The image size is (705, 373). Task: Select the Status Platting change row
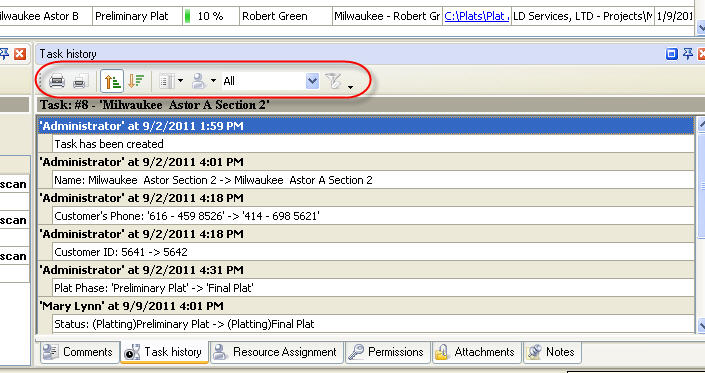(373, 324)
